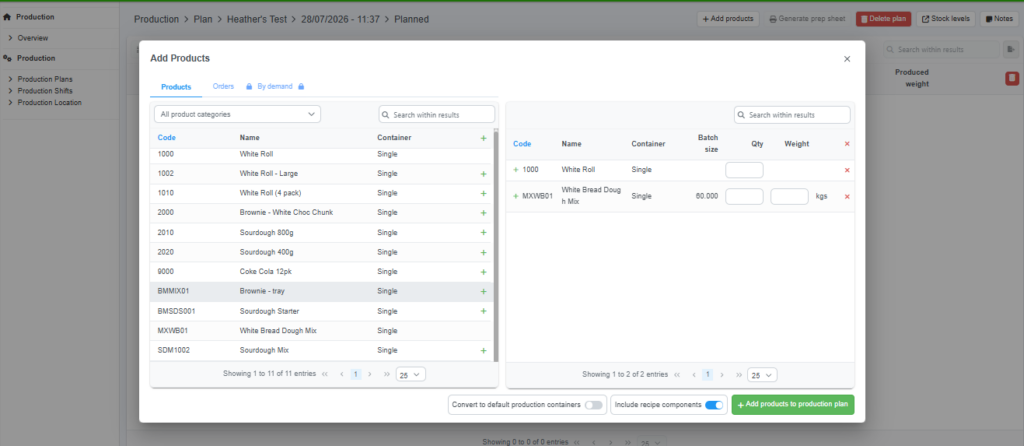Switch to the By demand tab

(x=274, y=86)
